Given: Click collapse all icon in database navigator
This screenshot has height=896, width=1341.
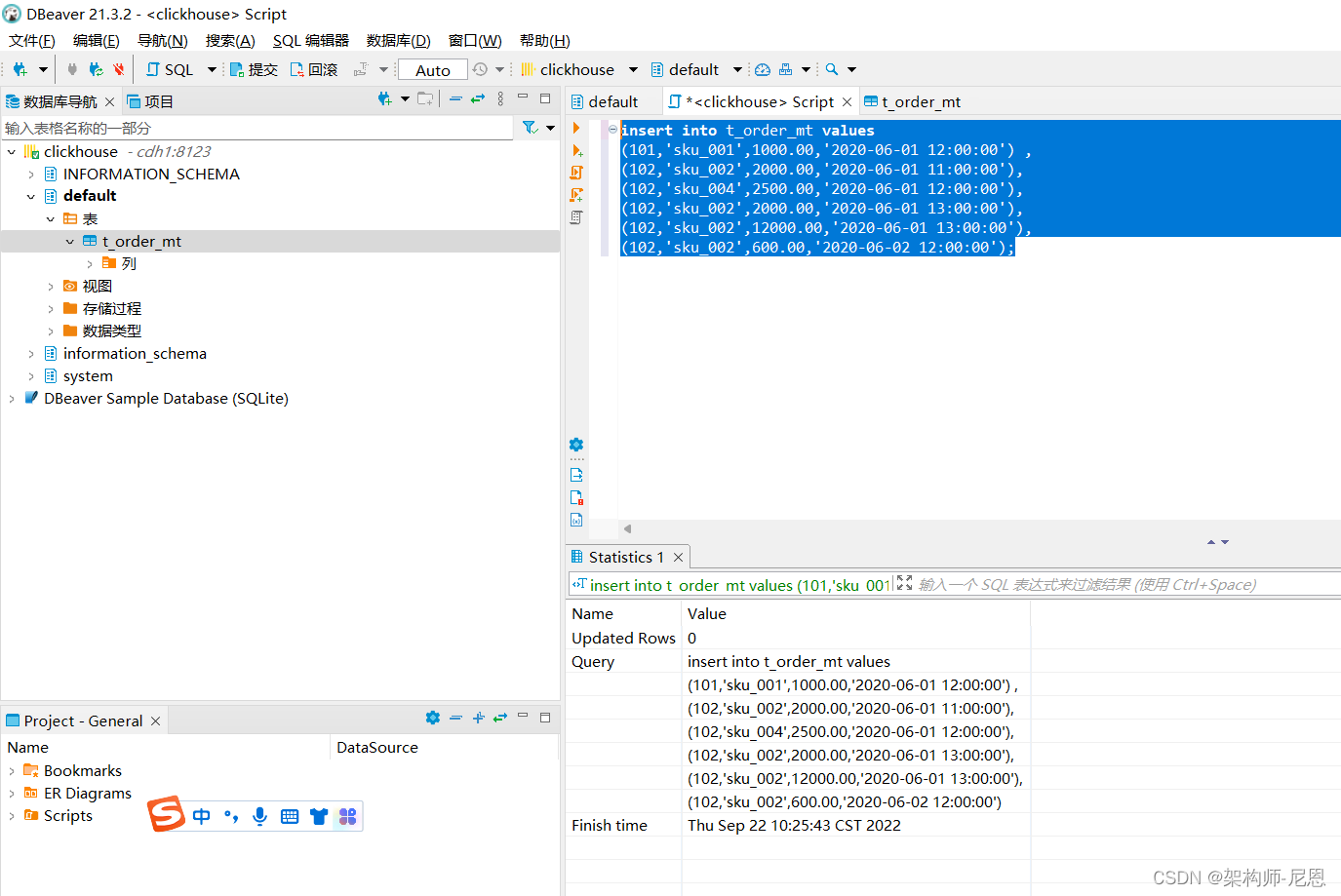Looking at the screenshot, I should [x=455, y=98].
